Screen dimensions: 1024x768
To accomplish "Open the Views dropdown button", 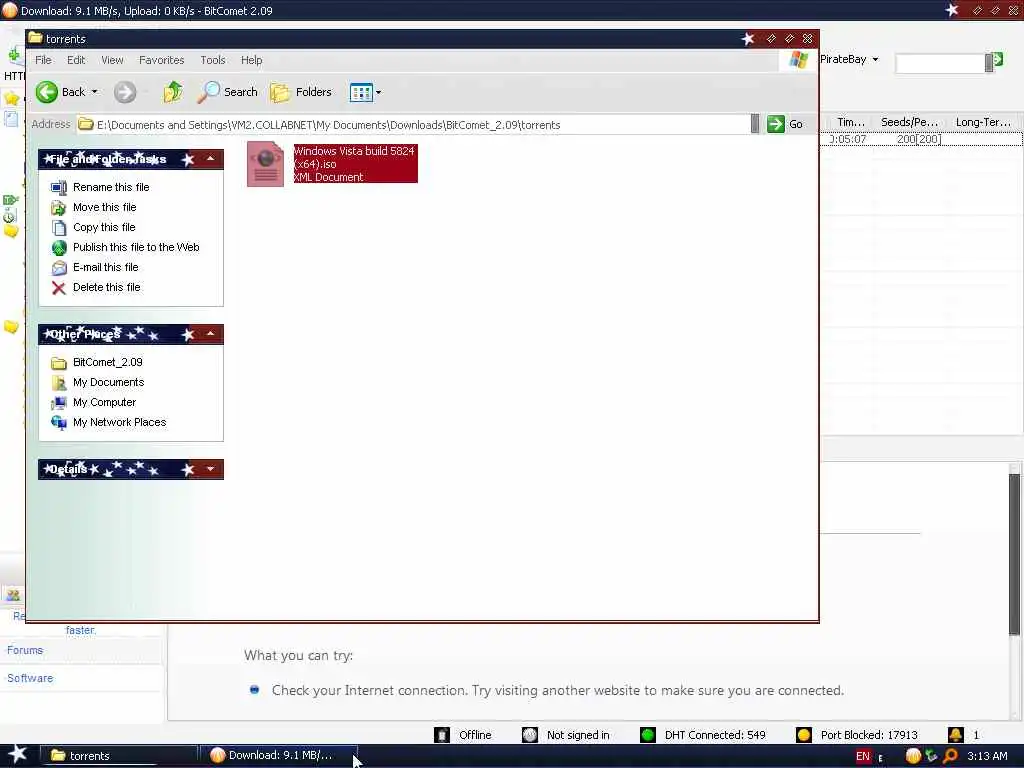I will (x=366, y=92).
